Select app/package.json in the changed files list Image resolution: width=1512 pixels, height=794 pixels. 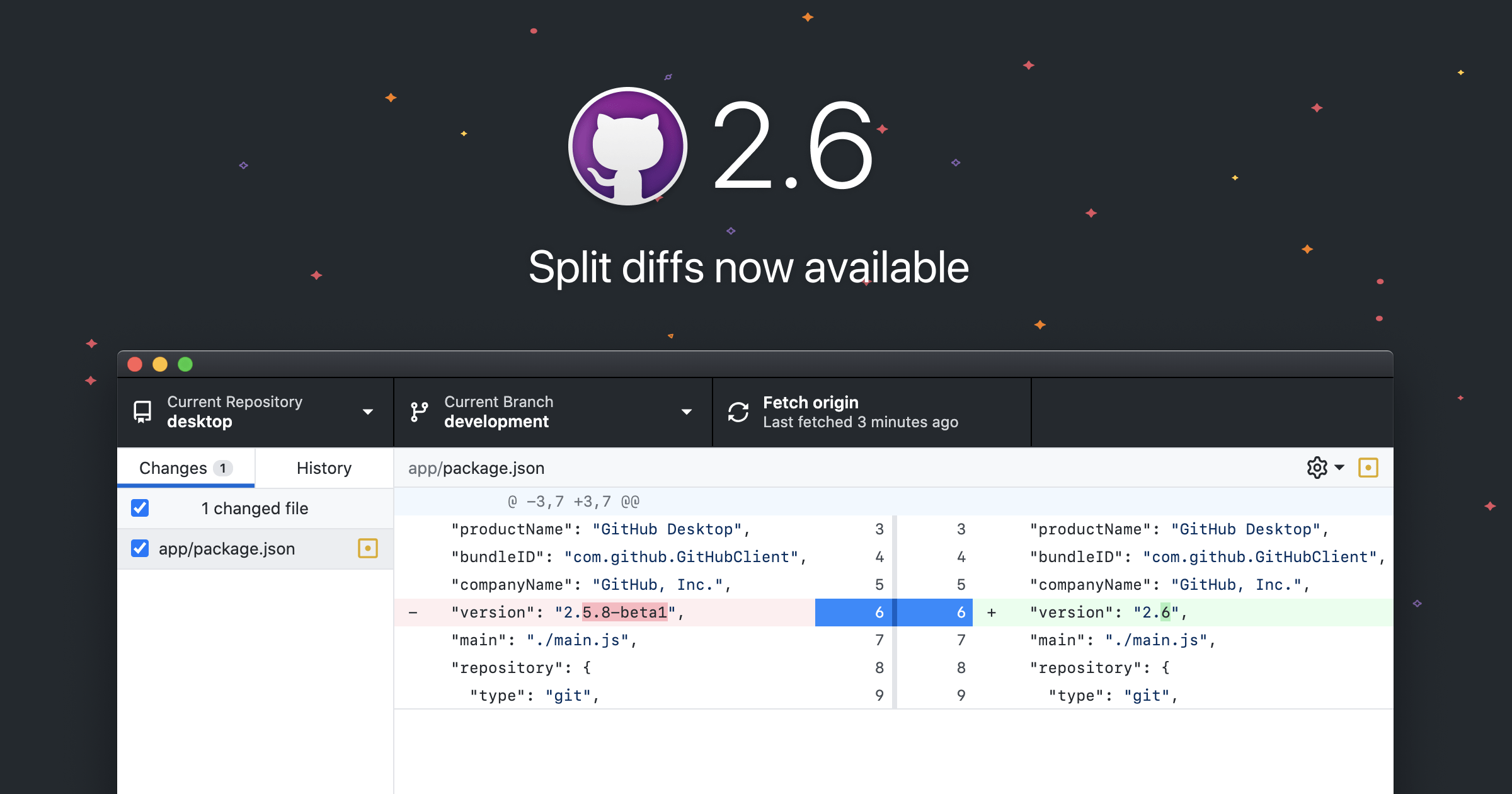click(227, 548)
